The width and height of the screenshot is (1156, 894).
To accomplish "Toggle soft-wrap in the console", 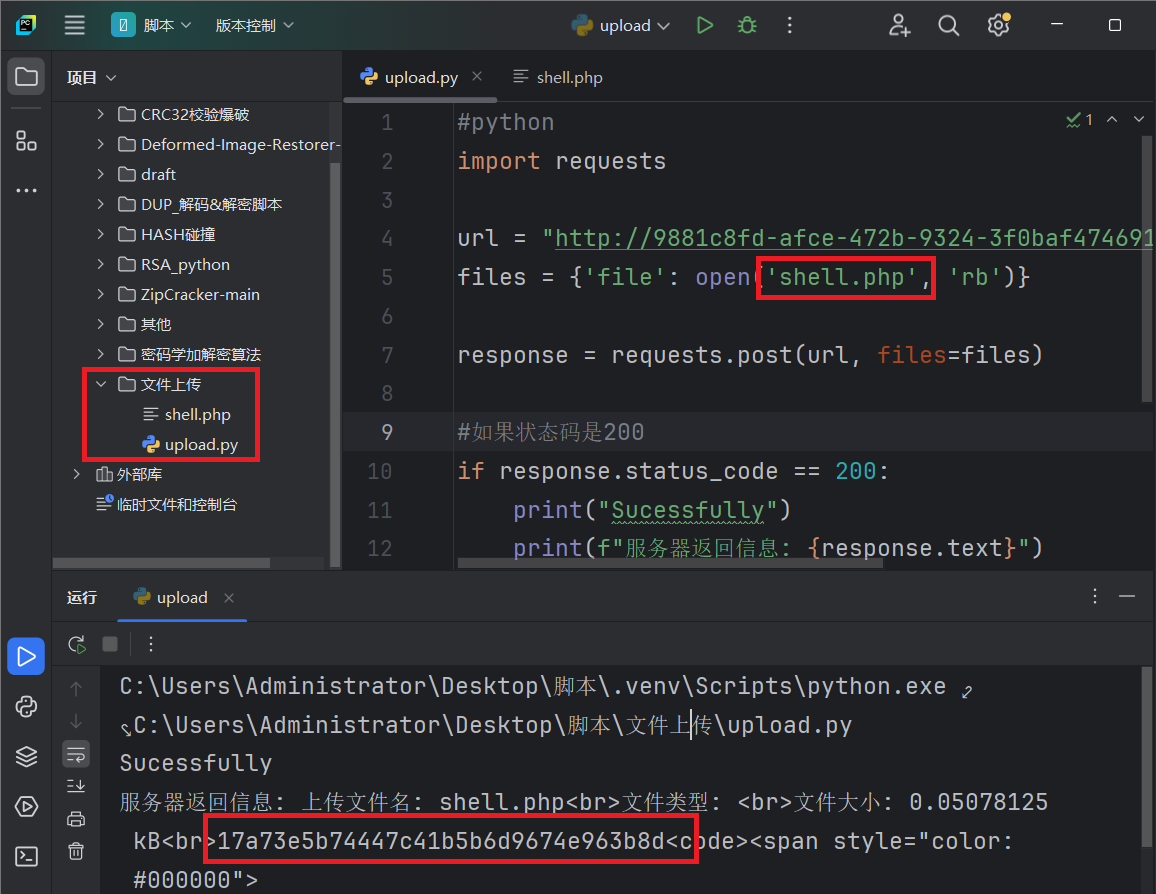I will (x=76, y=754).
